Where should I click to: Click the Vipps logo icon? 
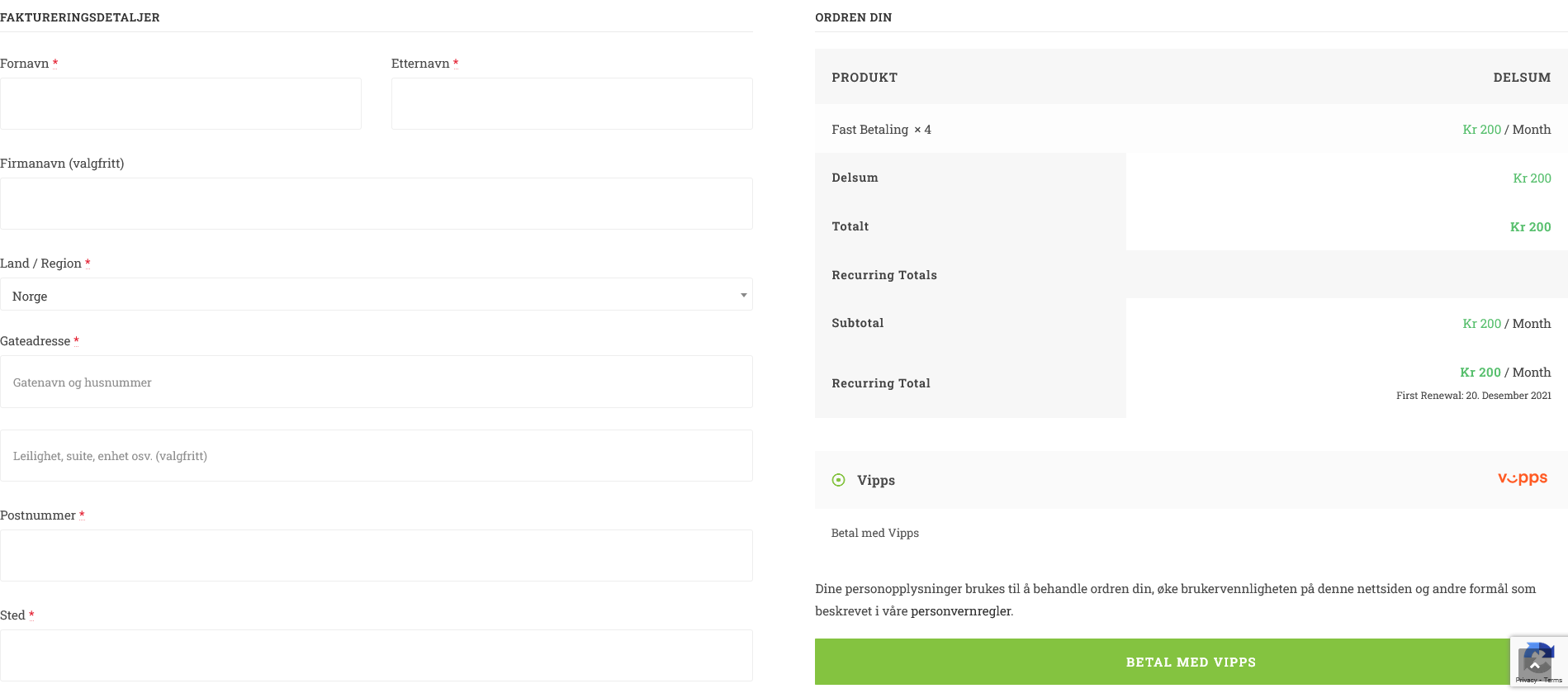click(x=1523, y=478)
